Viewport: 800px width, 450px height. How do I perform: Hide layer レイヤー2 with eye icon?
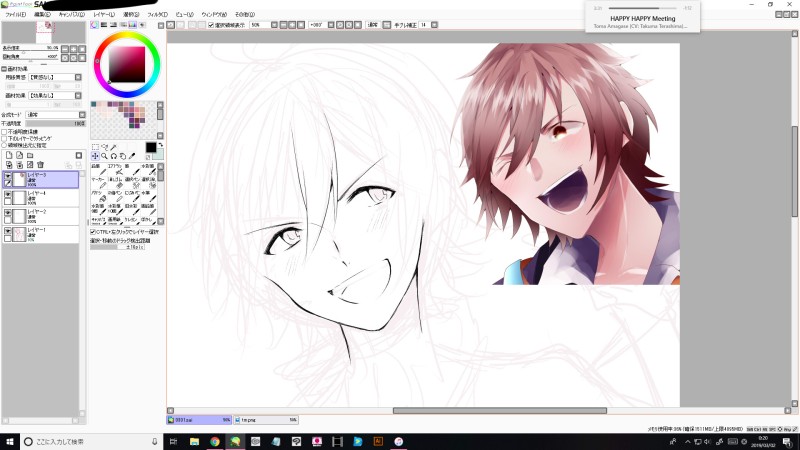tap(8, 213)
